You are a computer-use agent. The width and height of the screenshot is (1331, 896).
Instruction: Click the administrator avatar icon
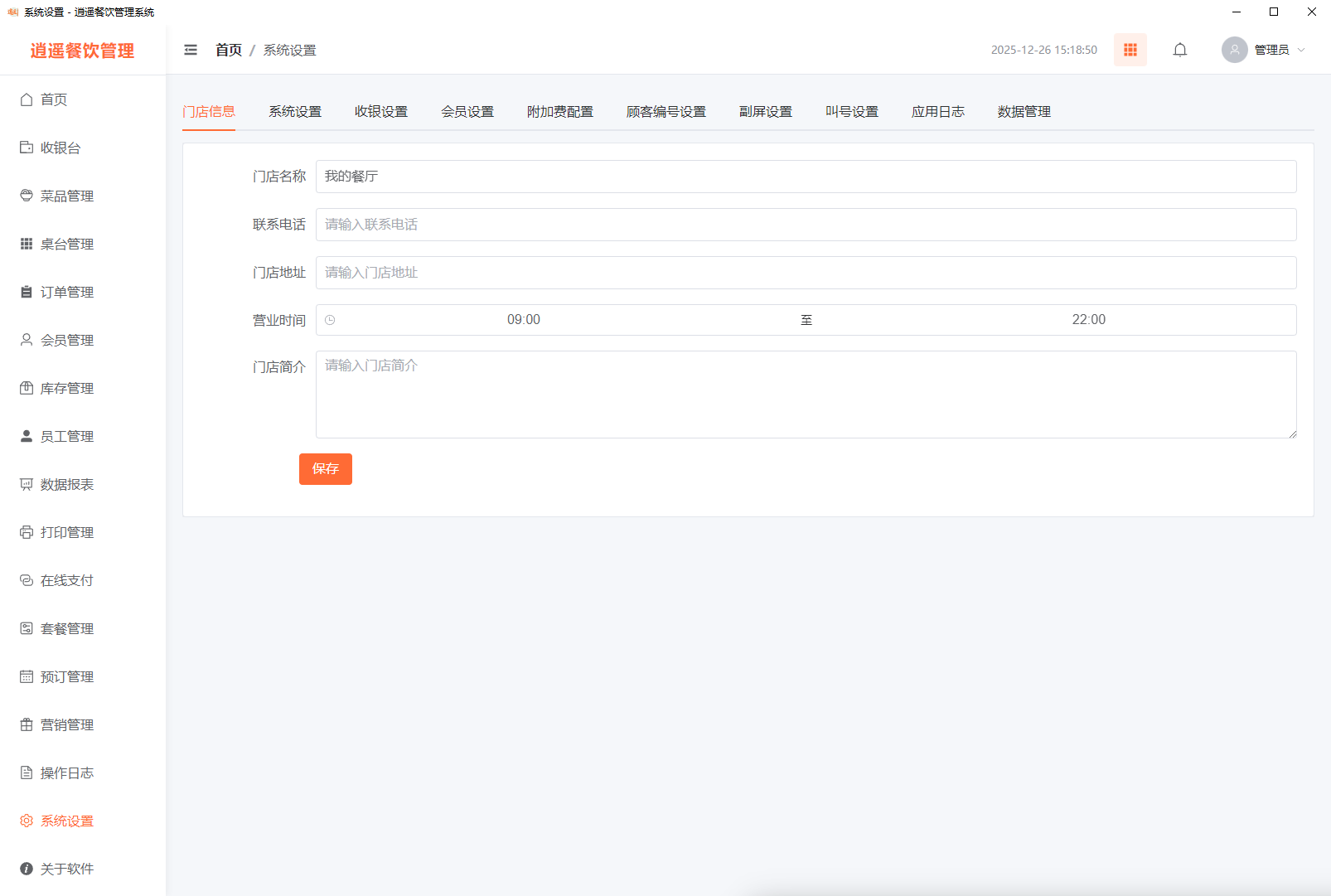tap(1234, 50)
